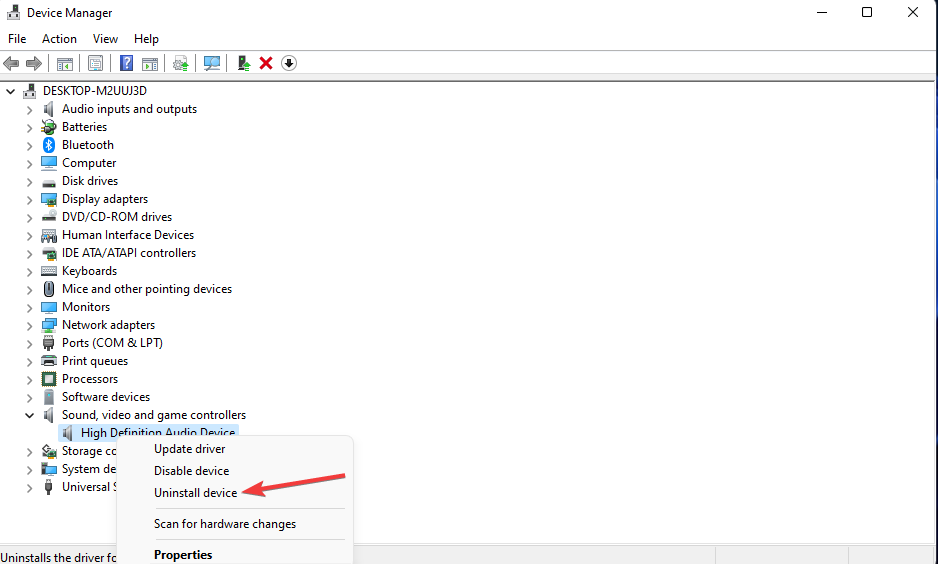The height and width of the screenshot is (564, 938).
Task: Click the Keyboards category icon
Action: click(48, 271)
